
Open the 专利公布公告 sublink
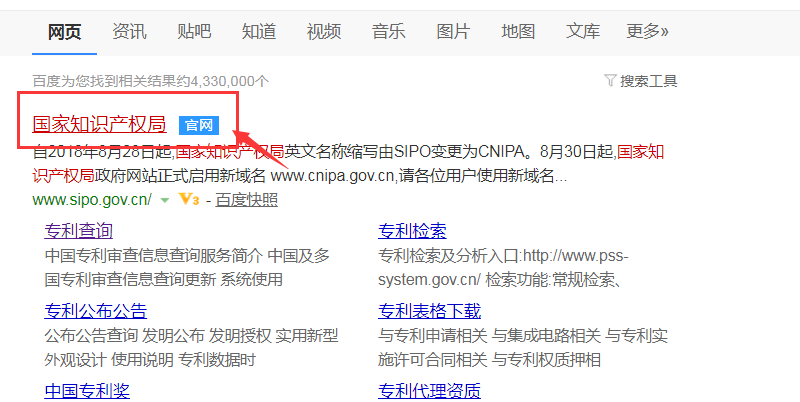tap(95, 311)
